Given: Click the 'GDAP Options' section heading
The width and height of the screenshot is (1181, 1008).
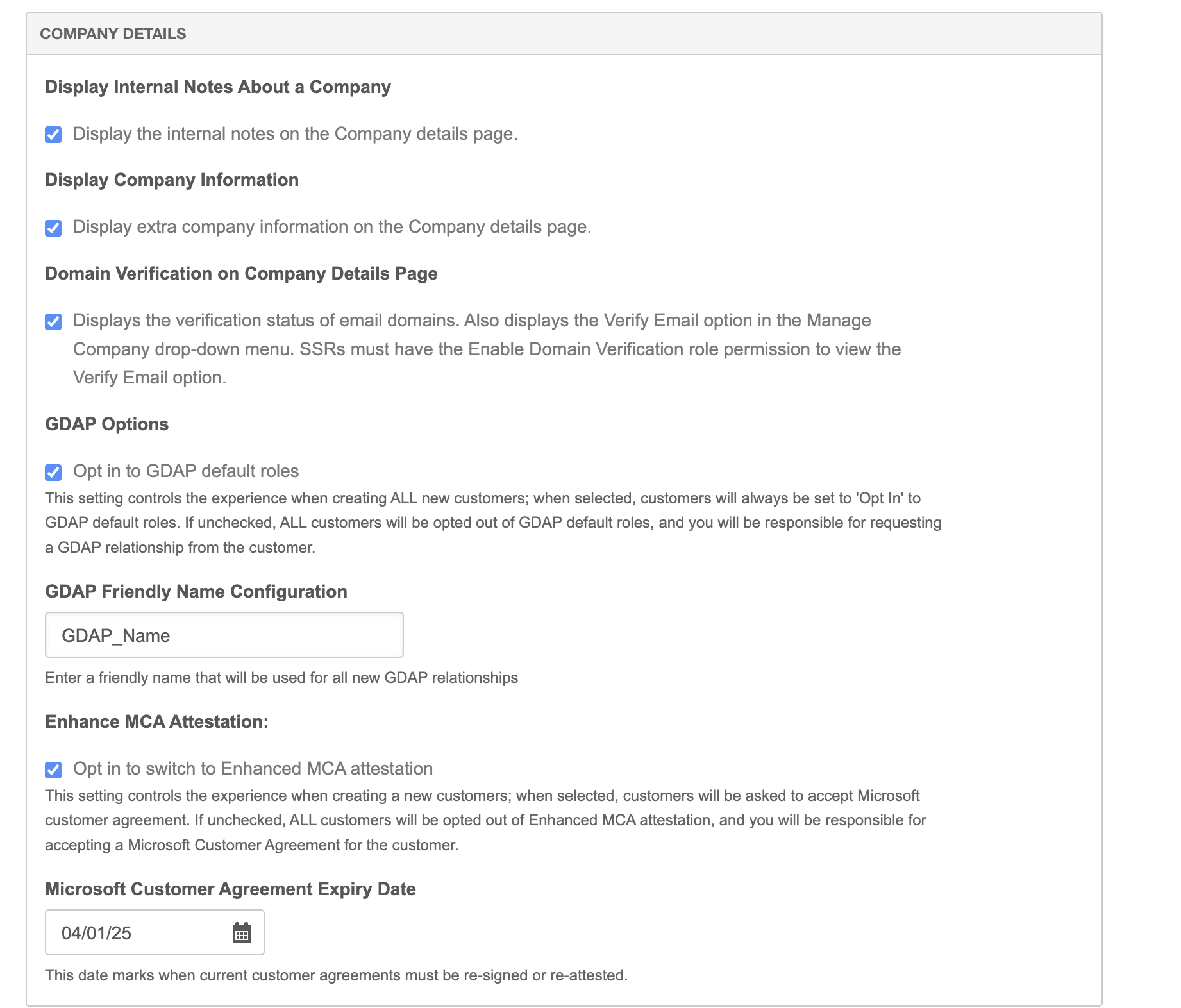Looking at the screenshot, I should tap(106, 424).
